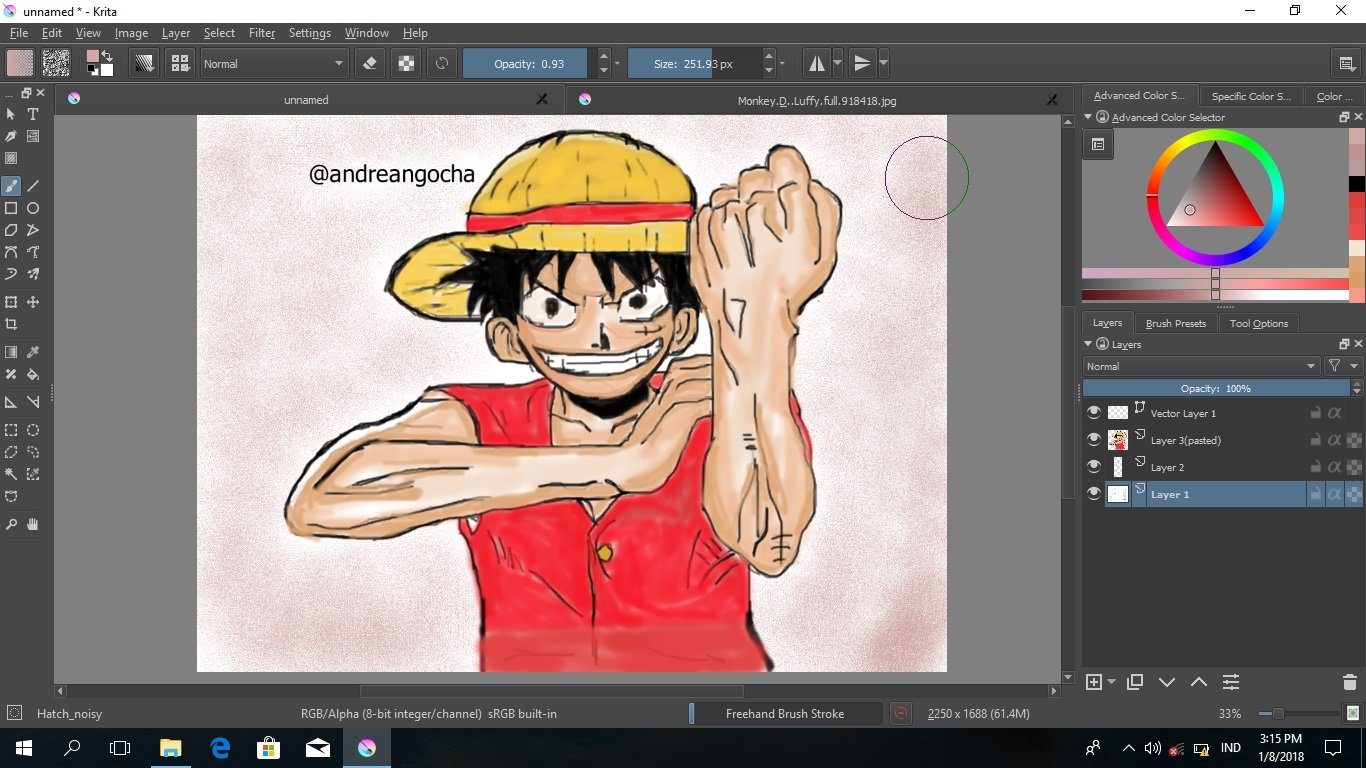
Task: Toggle preserve alpha in toolbar
Action: (406, 63)
